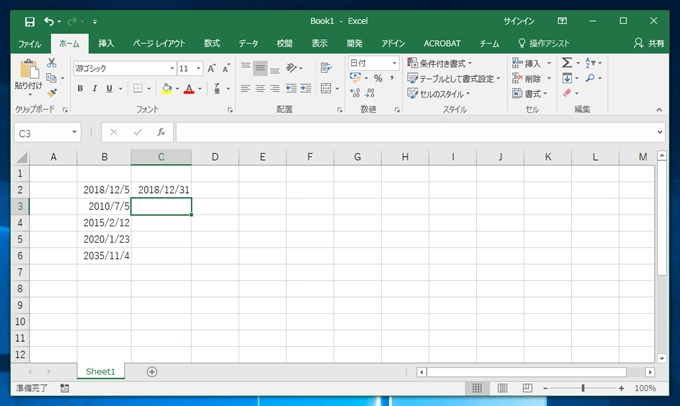Screen dimensions: 680x406
Task: Switch to the 挿入 ribbon tab
Action: (x=106, y=43)
